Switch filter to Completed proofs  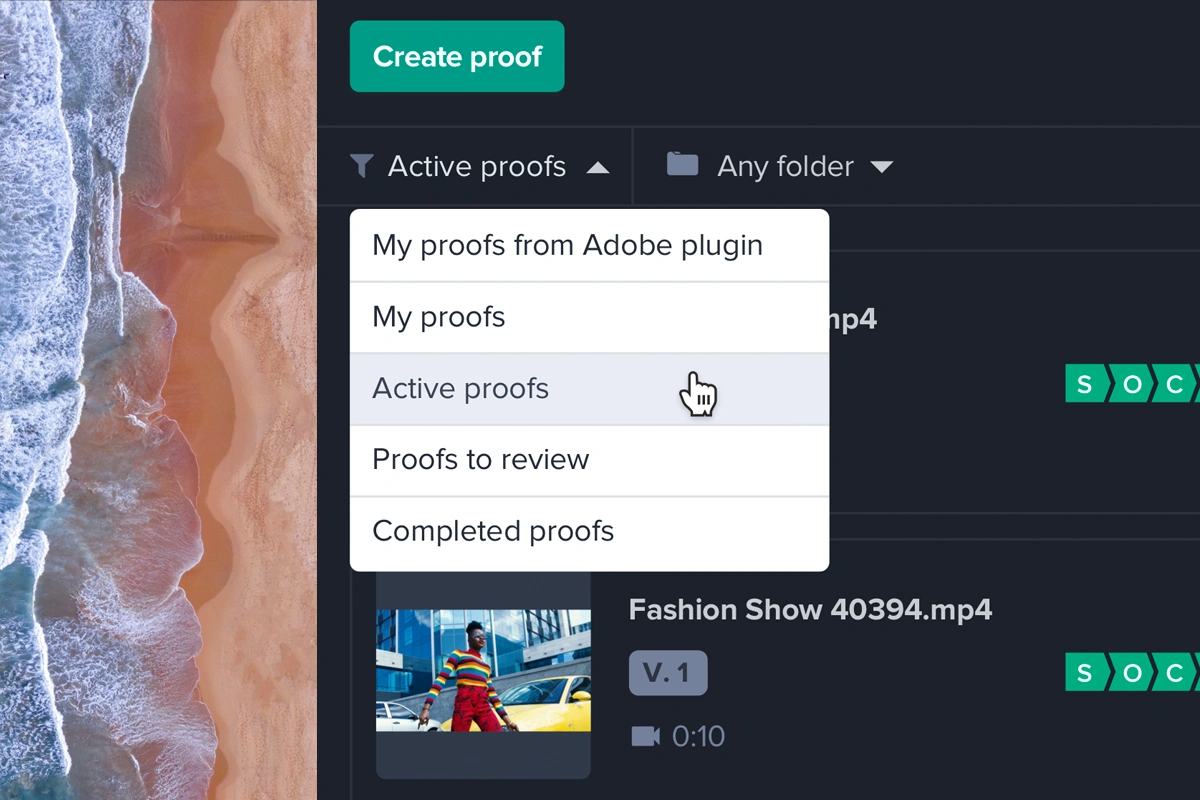(x=493, y=531)
